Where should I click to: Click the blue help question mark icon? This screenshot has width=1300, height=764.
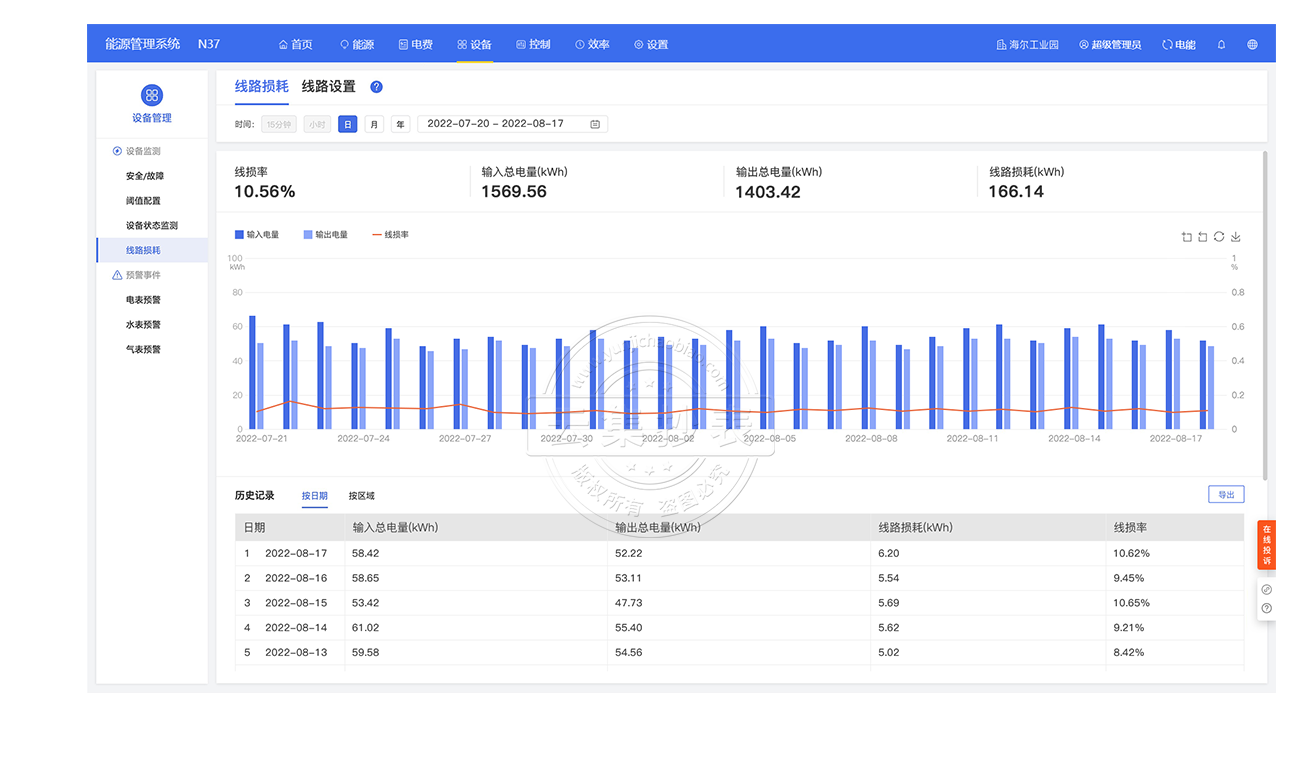click(376, 87)
